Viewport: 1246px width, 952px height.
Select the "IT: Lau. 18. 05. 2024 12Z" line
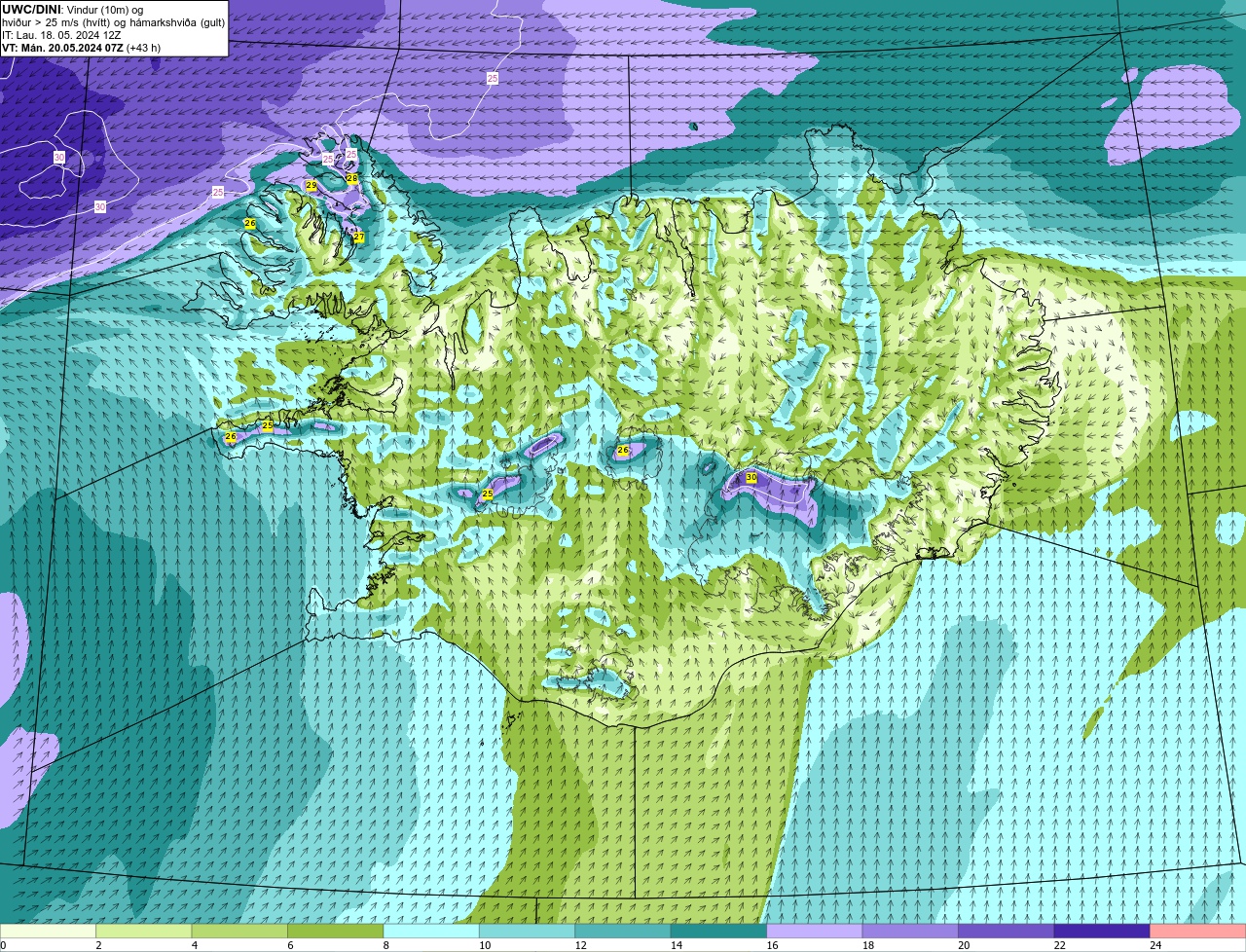point(61,35)
